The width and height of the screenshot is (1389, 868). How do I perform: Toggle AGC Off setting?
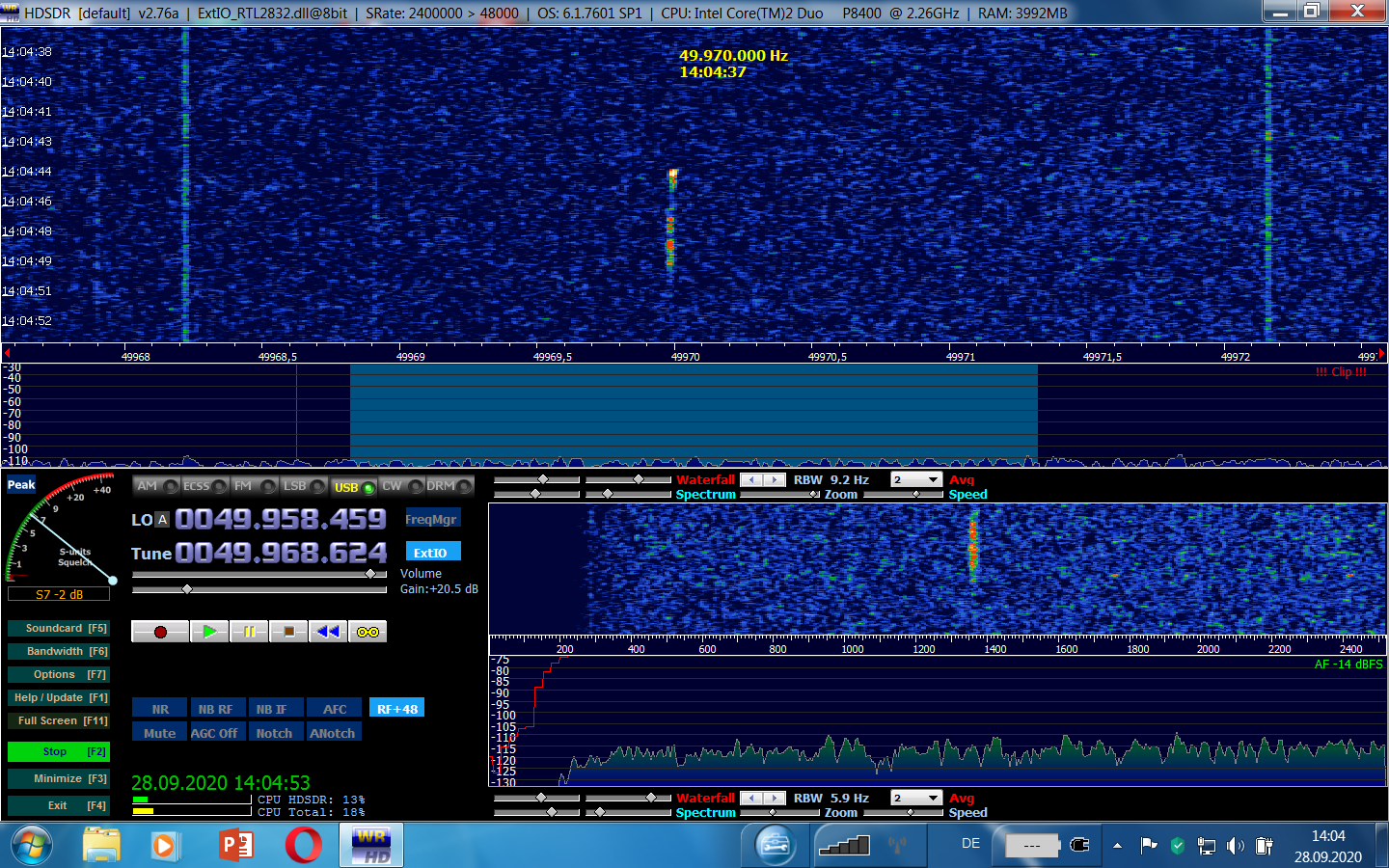click(216, 733)
